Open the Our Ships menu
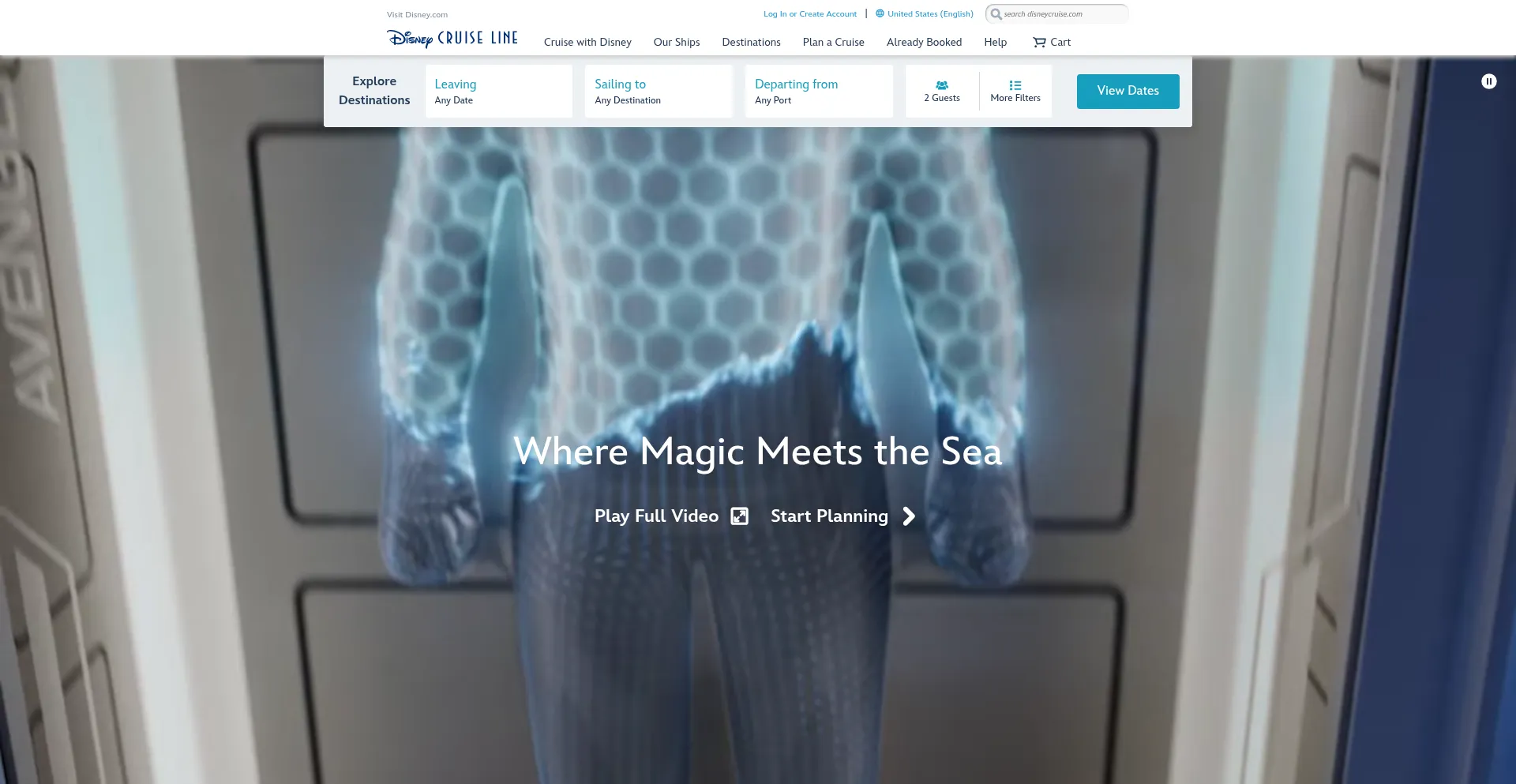The width and height of the screenshot is (1516, 784). tap(677, 43)
